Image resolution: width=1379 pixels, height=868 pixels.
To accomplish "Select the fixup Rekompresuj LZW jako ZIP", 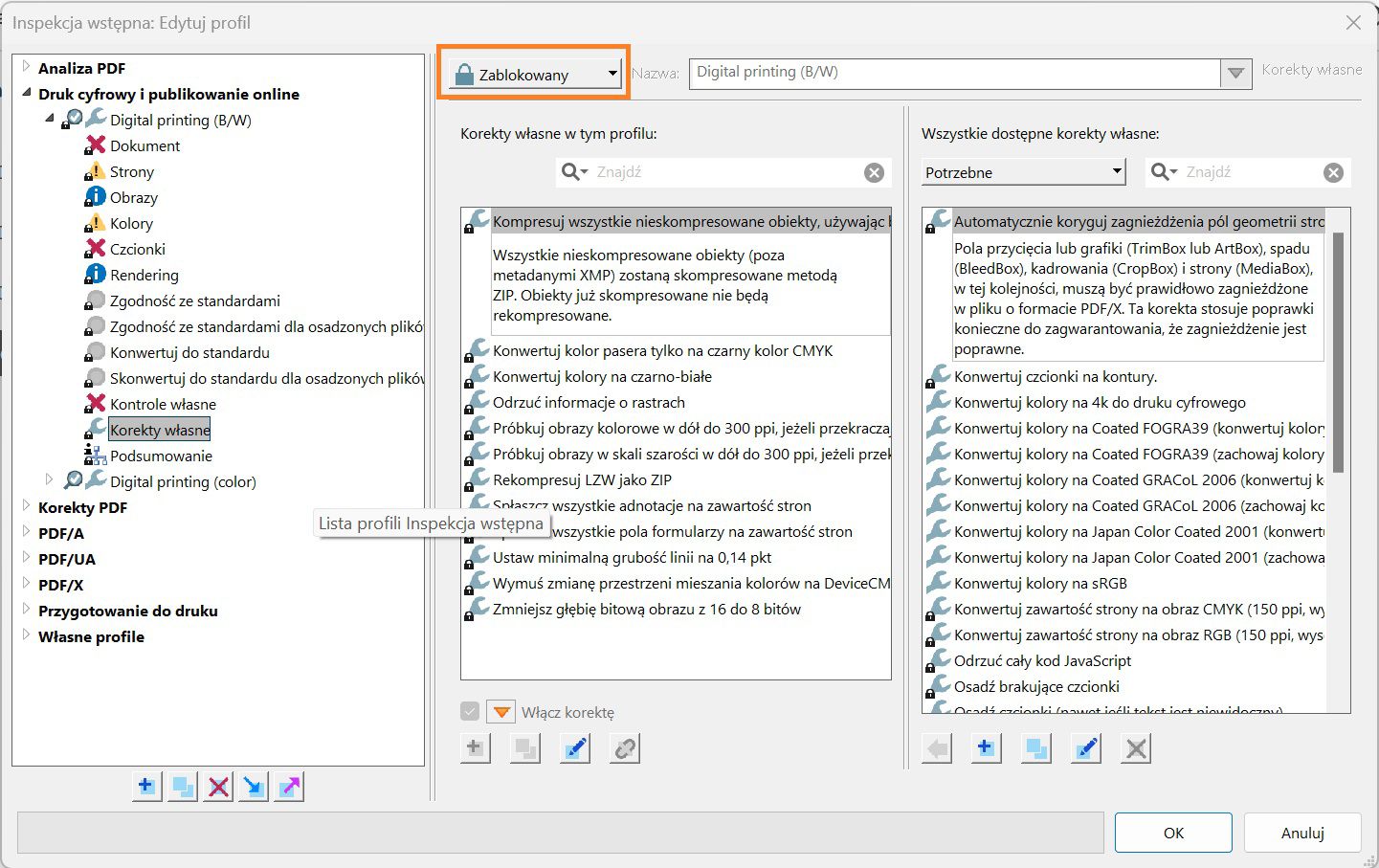I will pos(582,479).
